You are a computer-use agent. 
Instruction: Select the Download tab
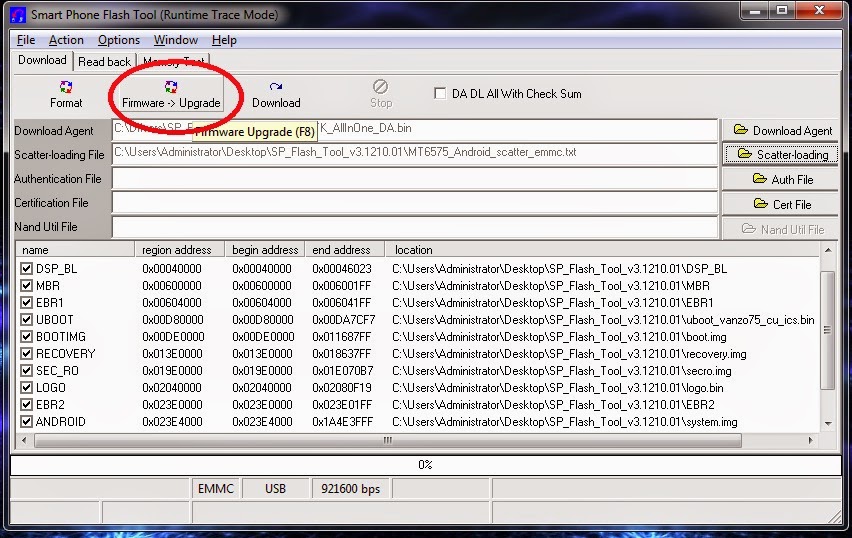pos(42,60)
